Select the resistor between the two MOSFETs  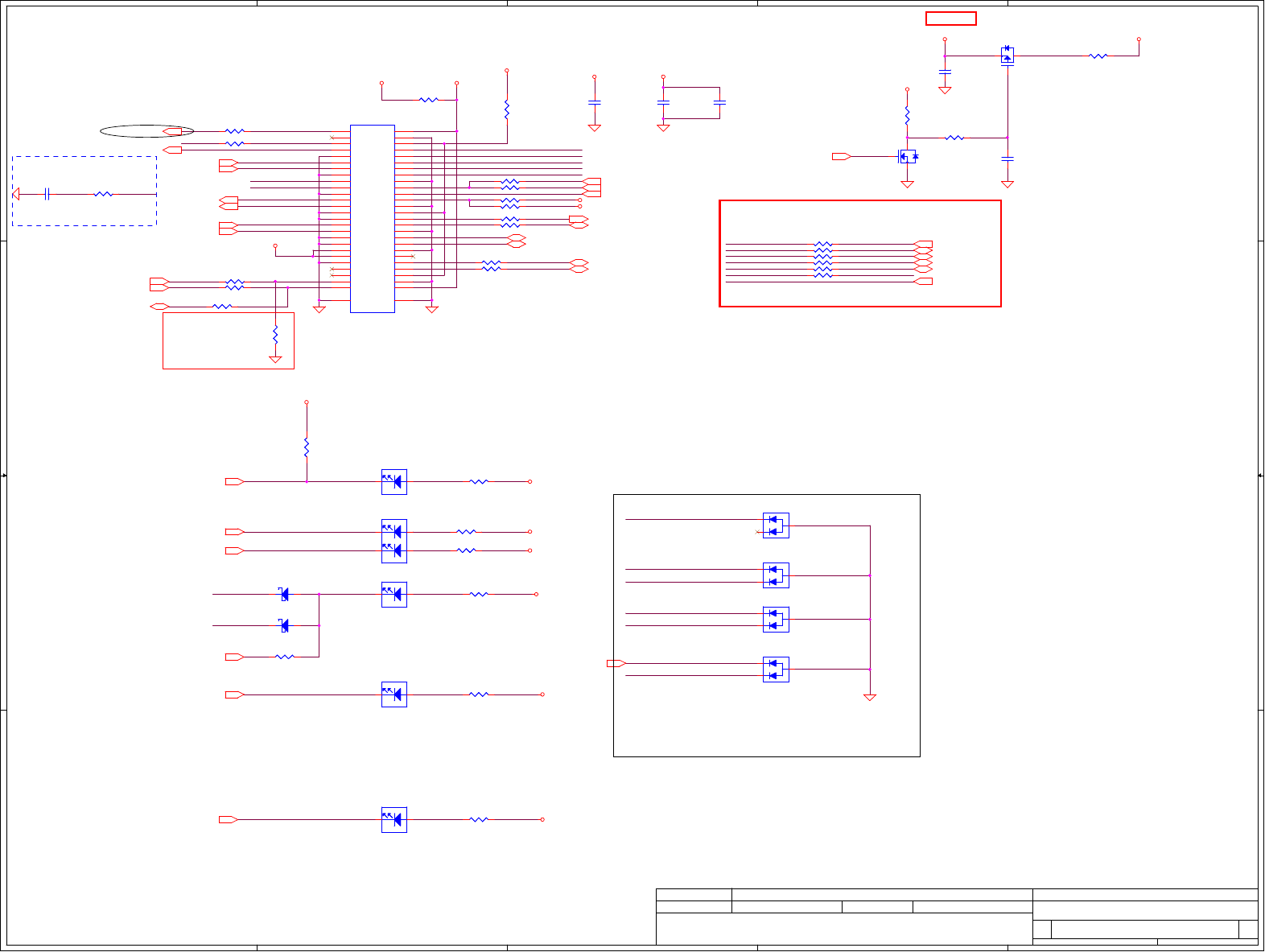pos(954,138)
